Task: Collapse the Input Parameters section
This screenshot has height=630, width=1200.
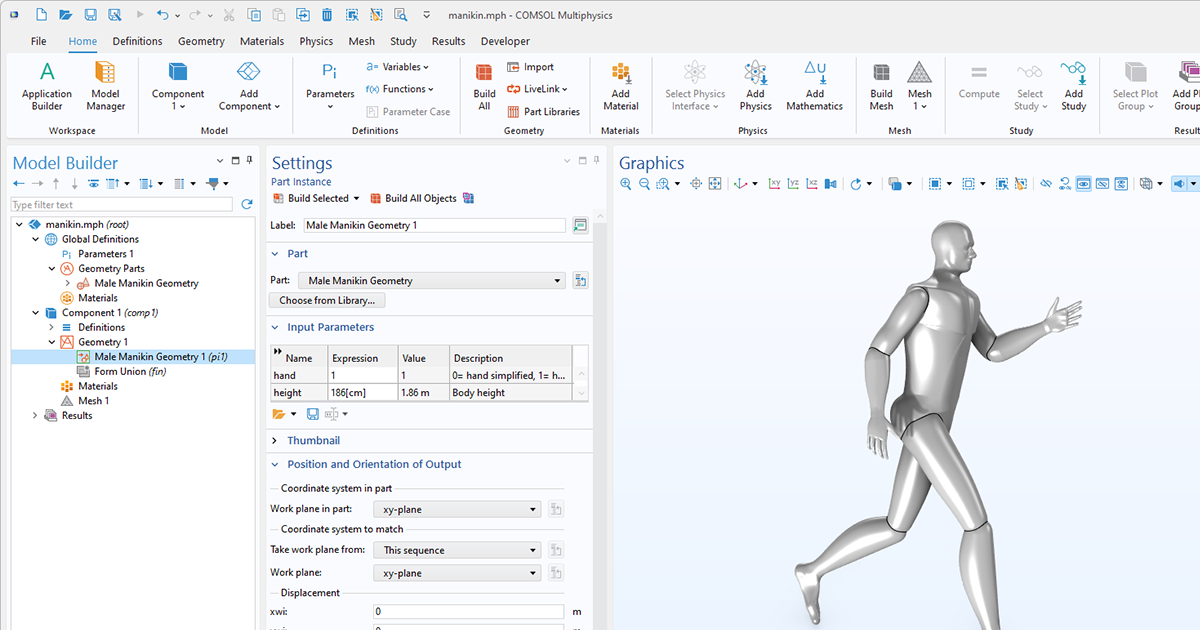Action: 273,327
